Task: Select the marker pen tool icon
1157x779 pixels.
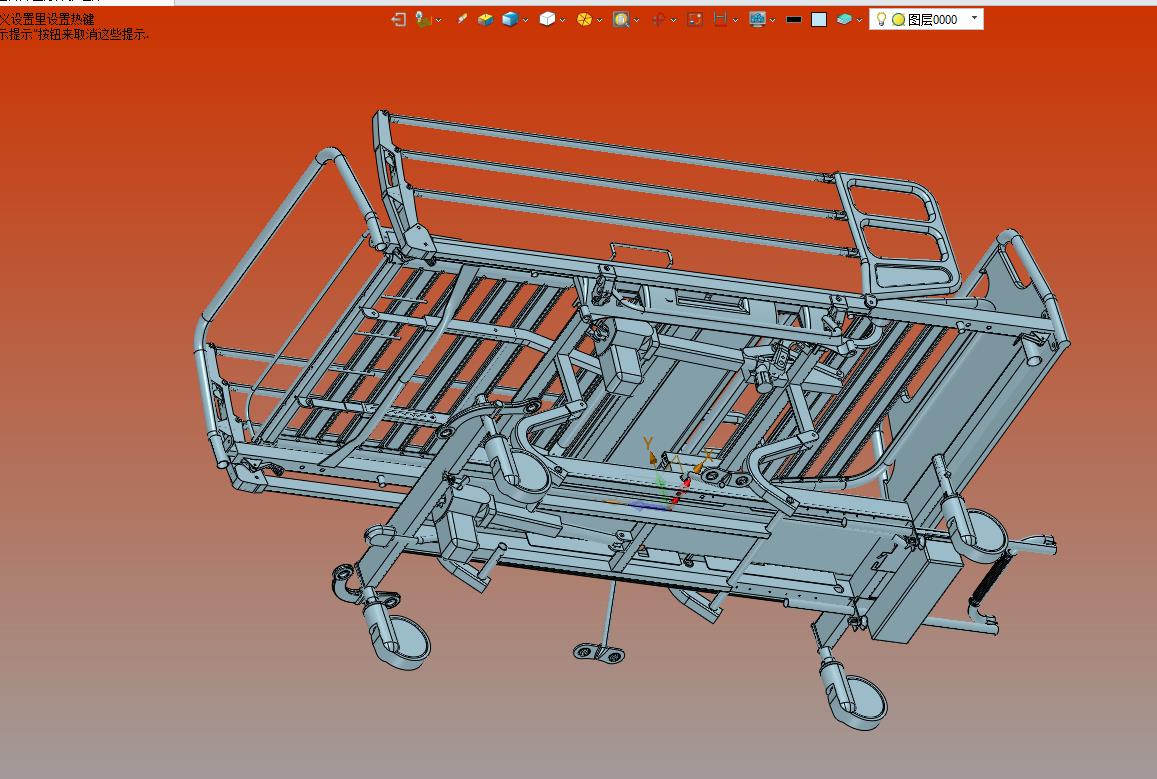Action: (x=462, y=19)
